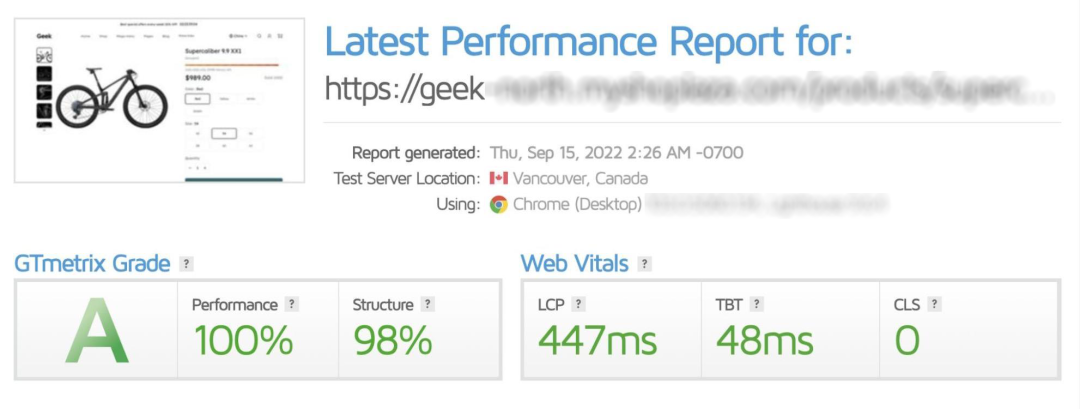Viewport: 1080px width, 409px height.
Task: Click the Performance help question mark
Action: click(292, 304)
